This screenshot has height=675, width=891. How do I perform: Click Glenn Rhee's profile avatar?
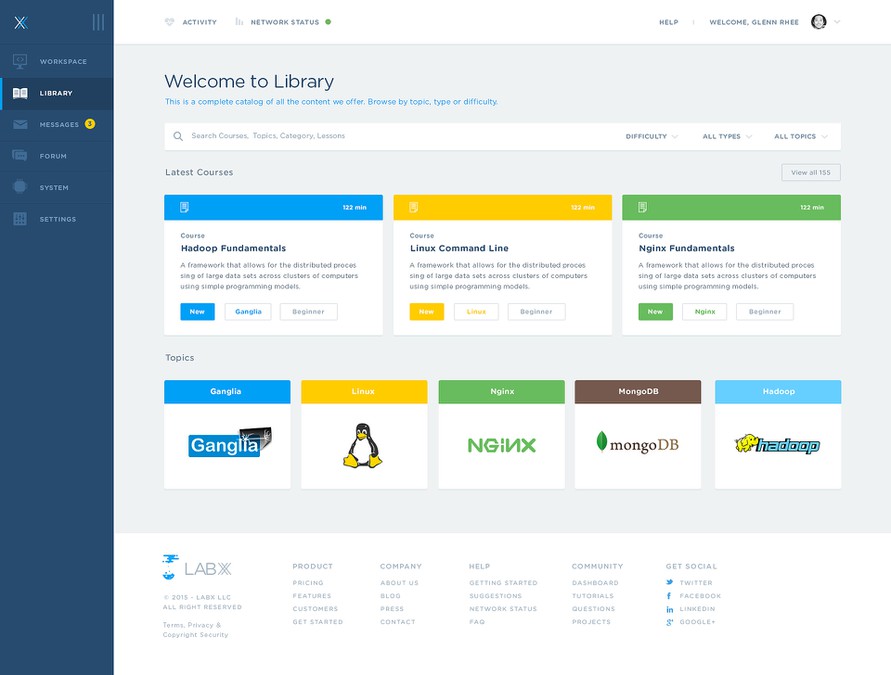tap(818, 22)
